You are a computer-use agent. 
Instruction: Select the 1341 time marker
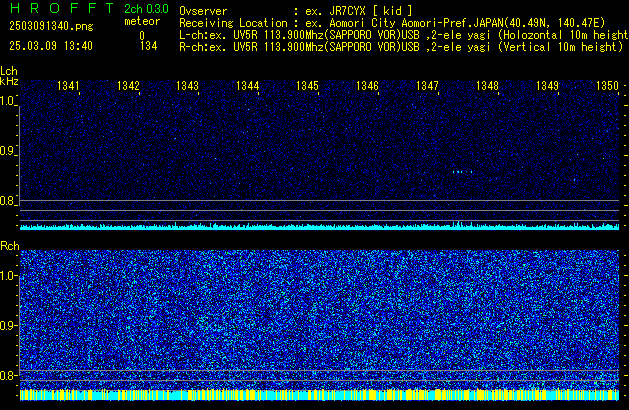[x=68, y=86]
